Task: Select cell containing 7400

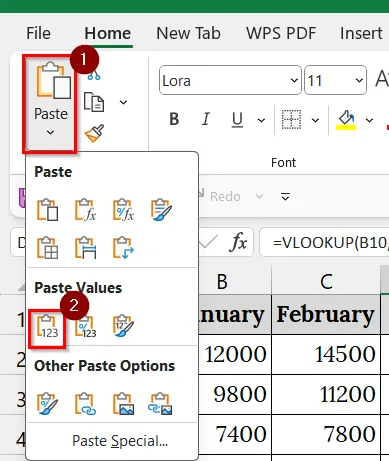Action: pos(235,434)
